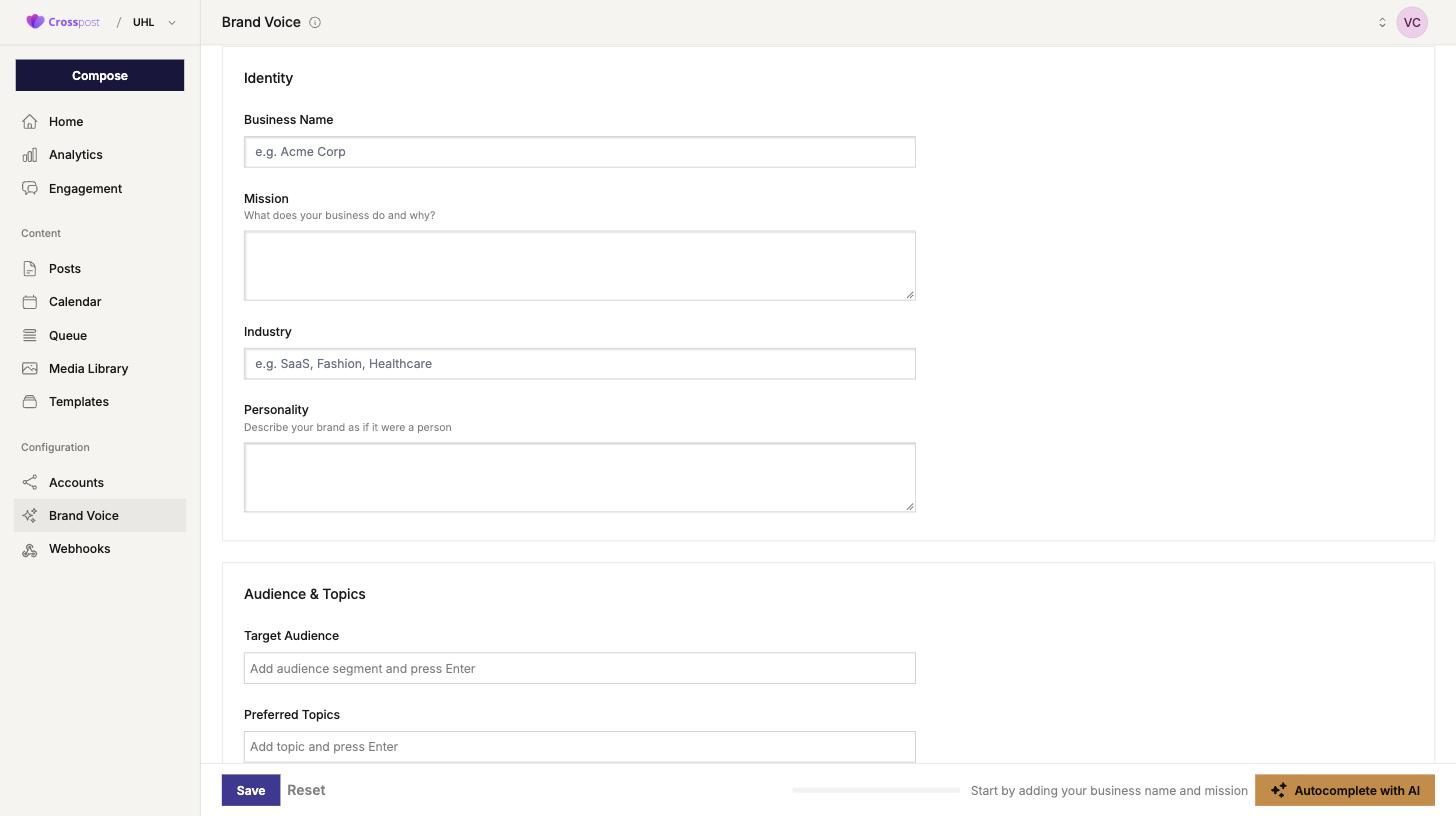This screenshot has width=1456, height=816.
Task: Navigate to Engagement section
Action: click(85, 189)
